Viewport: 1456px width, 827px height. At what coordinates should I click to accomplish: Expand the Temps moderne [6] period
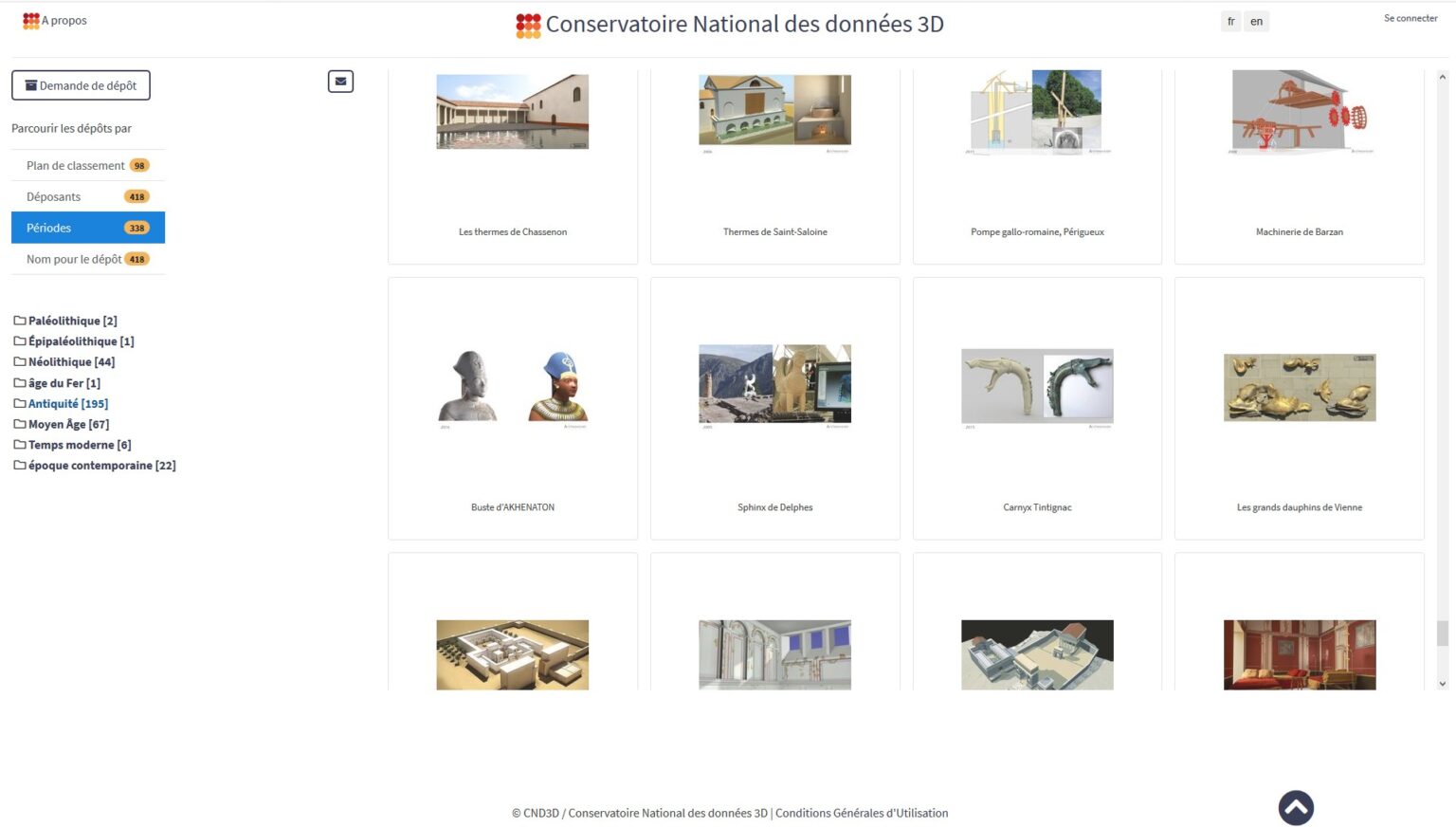tap(79, 445)
